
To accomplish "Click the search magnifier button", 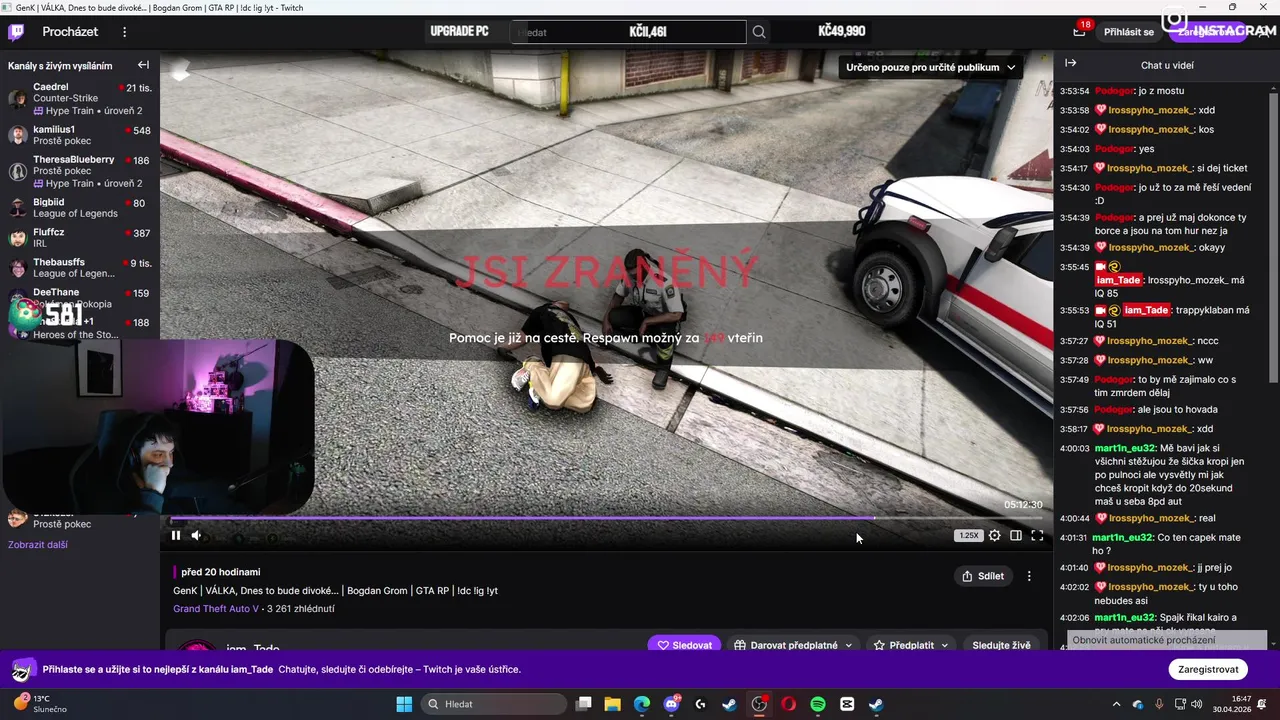I will click(x=759, y=32).
